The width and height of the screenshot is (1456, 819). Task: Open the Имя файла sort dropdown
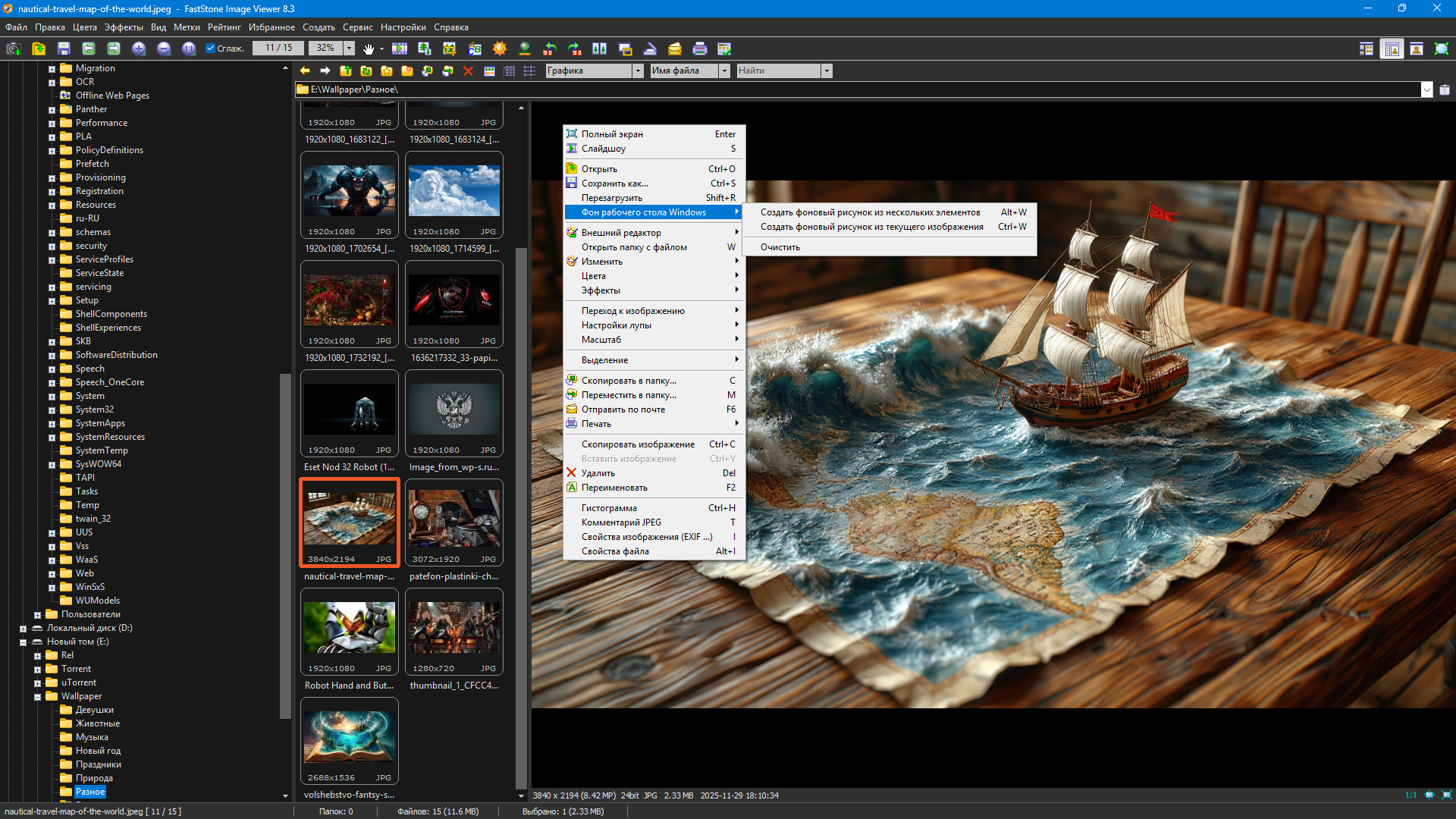(x=723, y=71)
